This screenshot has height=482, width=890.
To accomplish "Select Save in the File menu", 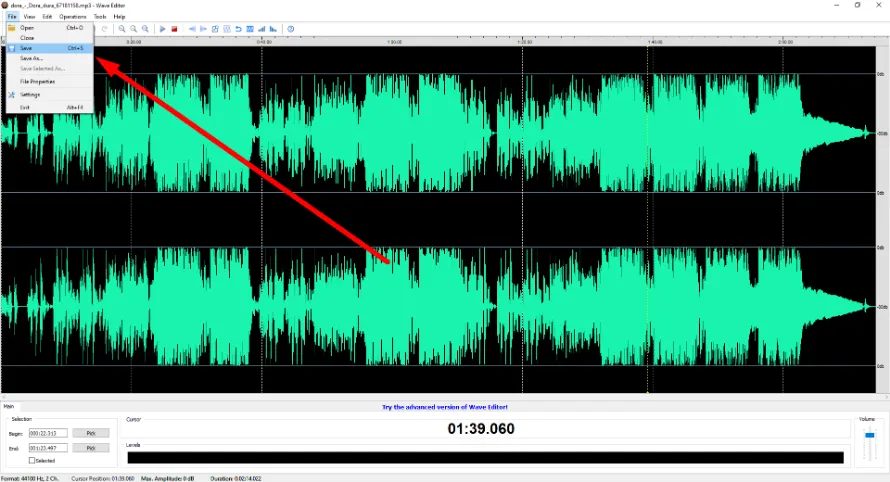I will [x=49, y=48].
